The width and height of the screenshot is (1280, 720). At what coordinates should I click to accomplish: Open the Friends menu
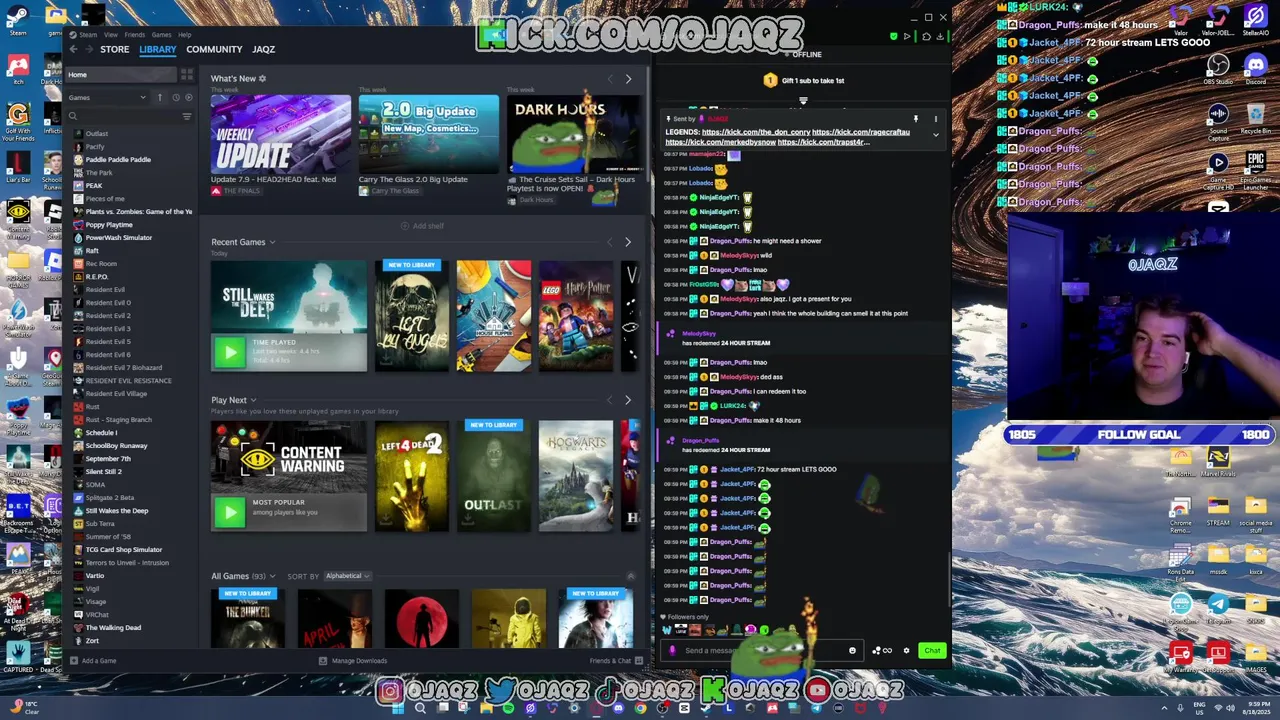coord(134,35)
